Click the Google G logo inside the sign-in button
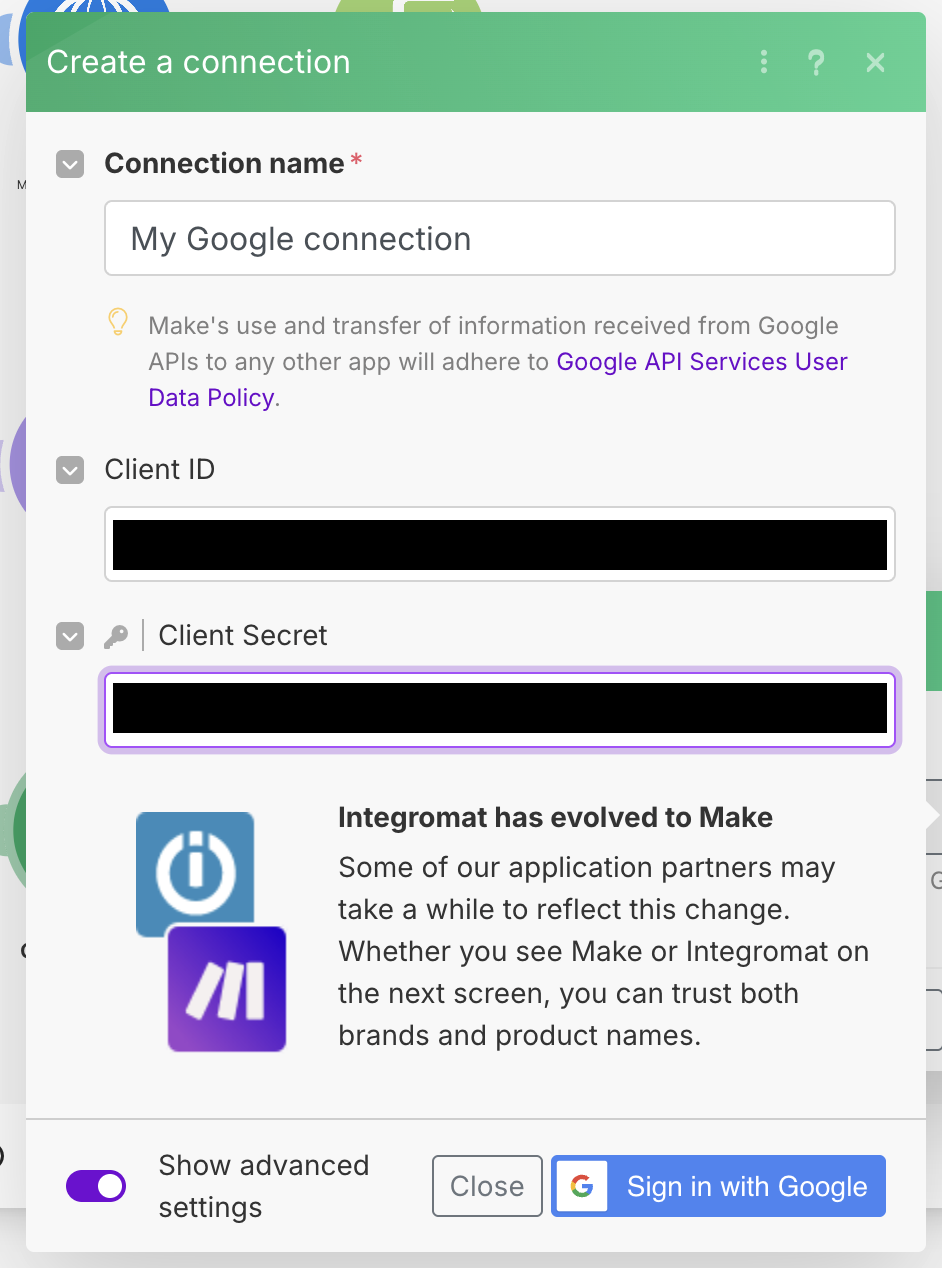Screen dimensions: 942x1268 click(581, 1185)
